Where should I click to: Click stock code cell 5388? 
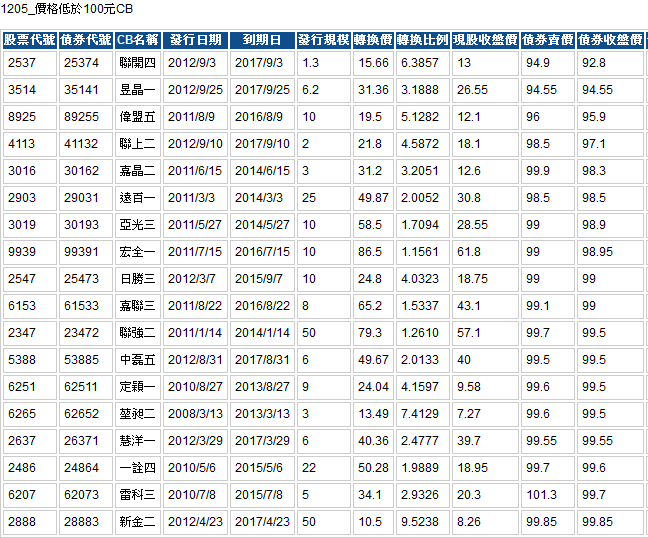(x=29, y=359)
